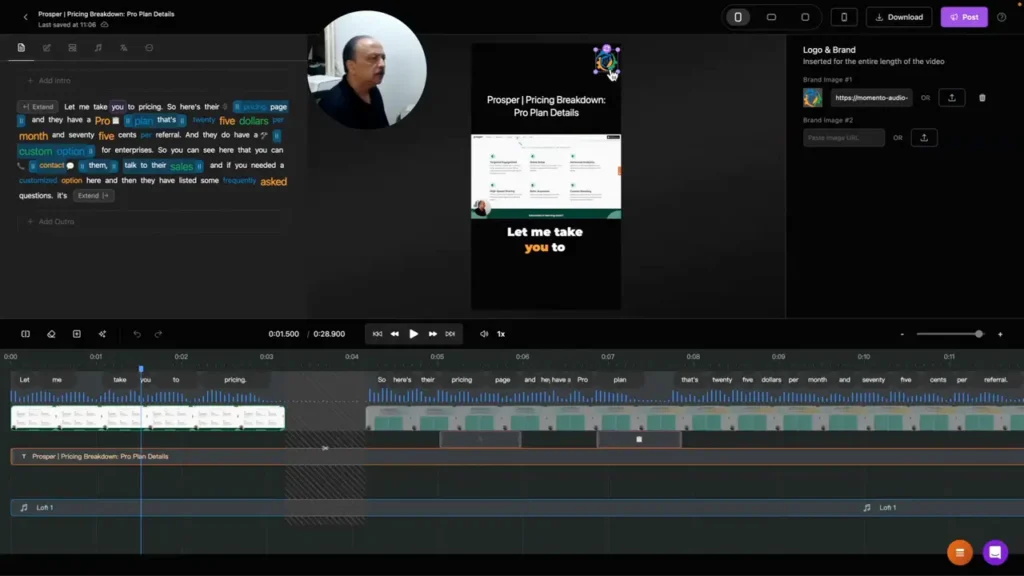Image resolution: width=1024 pixels, height=576 pixels.
Task: Select the eraser tool in timeline toolbar
Action: point(51,334)
